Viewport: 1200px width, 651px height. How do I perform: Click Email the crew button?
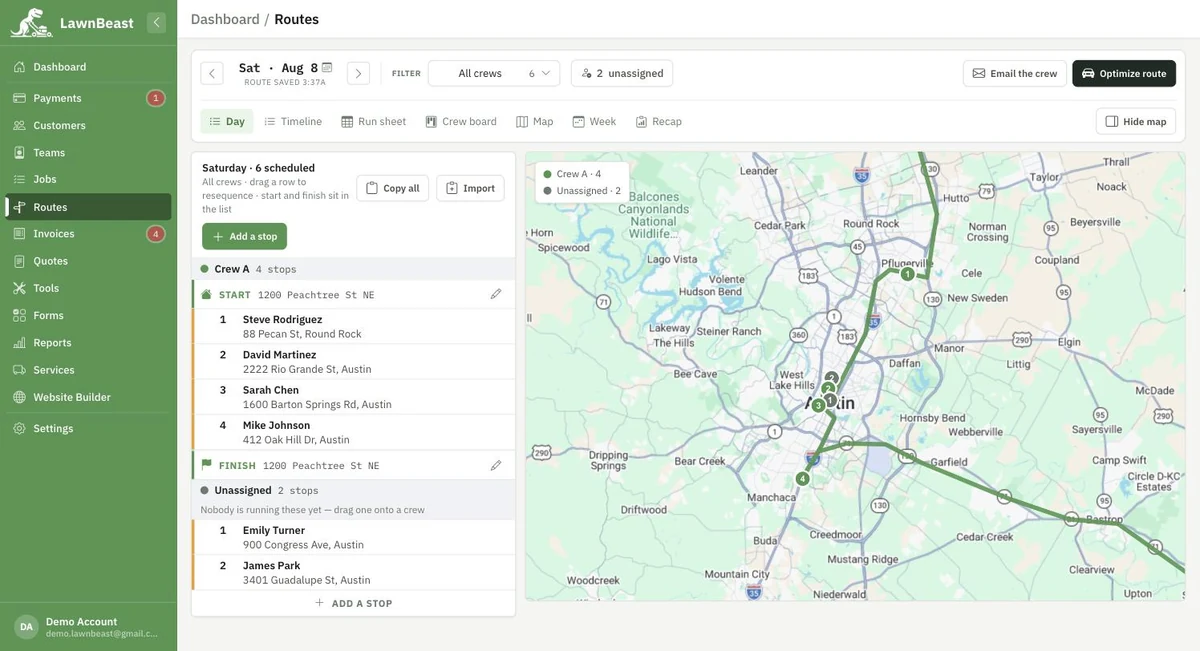tap(1014, 73)
